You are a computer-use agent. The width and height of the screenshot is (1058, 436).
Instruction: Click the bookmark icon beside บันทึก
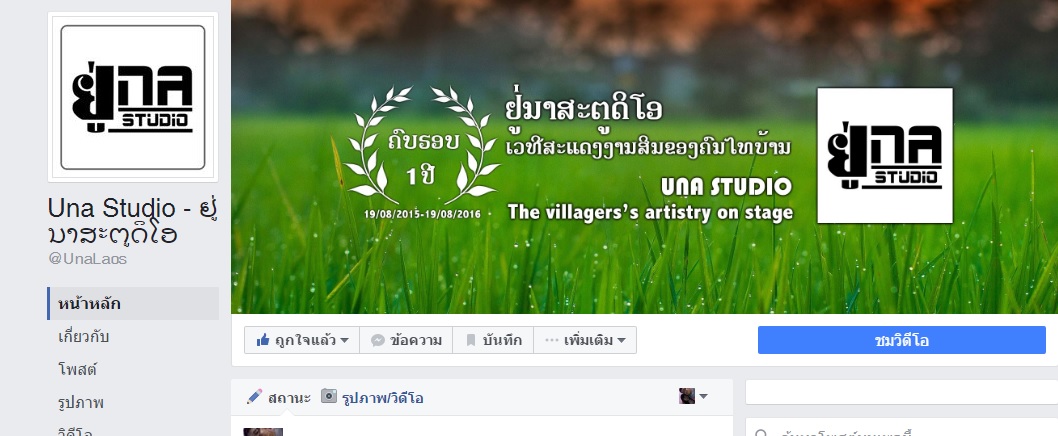tap(471, 341)
